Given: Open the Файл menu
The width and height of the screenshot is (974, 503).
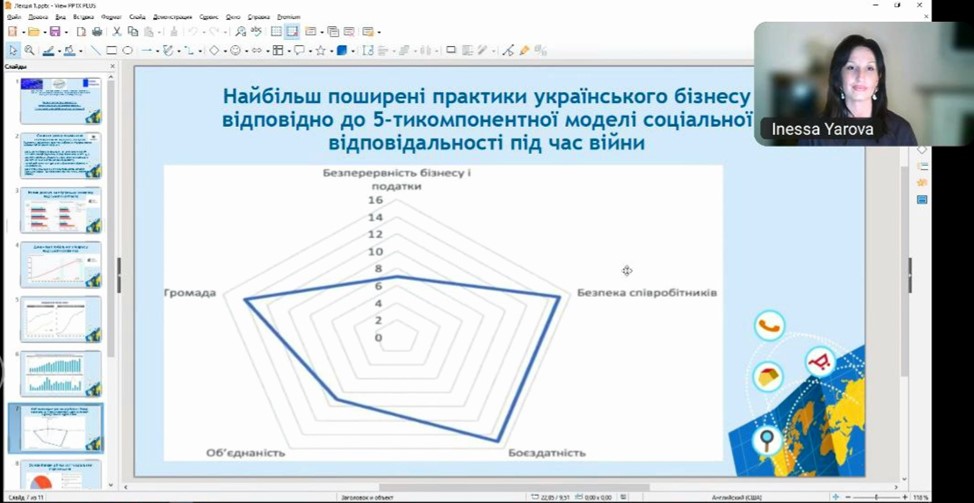Looking at the screenshot, I should pyautogui.click(x=13, y=17).
